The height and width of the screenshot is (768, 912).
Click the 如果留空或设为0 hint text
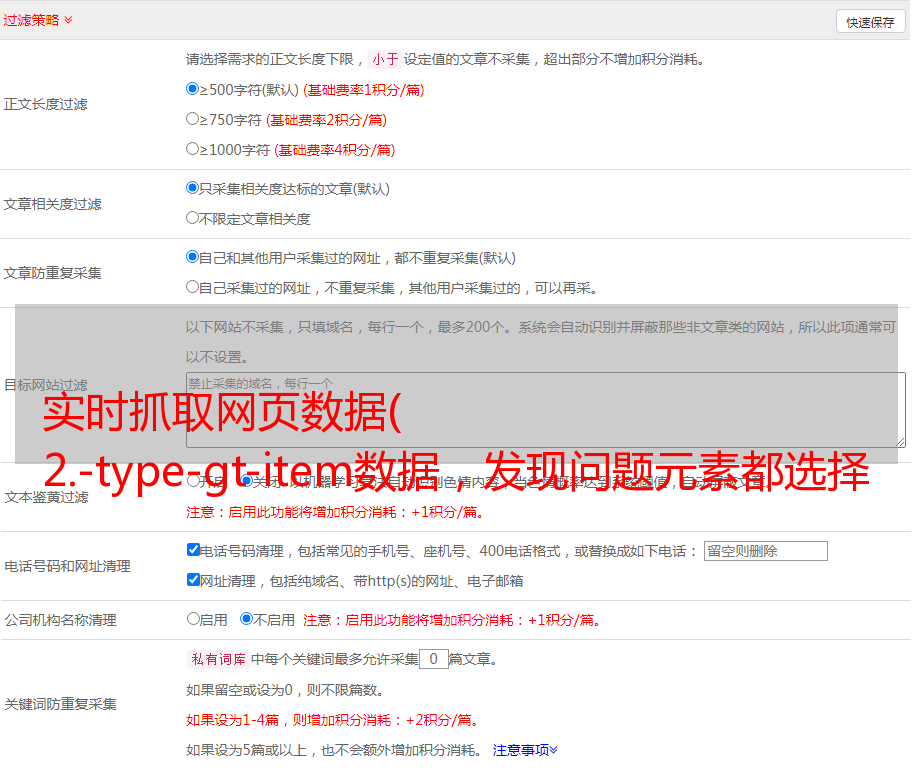click(x=286, y=690)
